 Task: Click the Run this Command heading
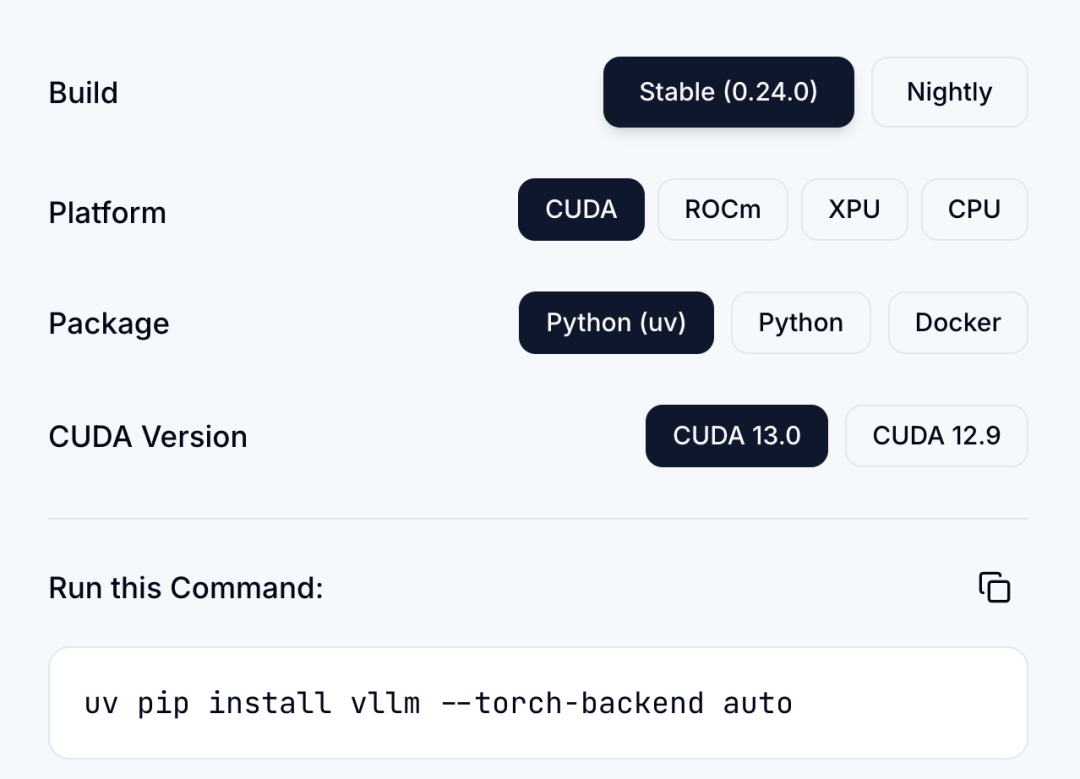pyautogui.click(x=186, y=588)
